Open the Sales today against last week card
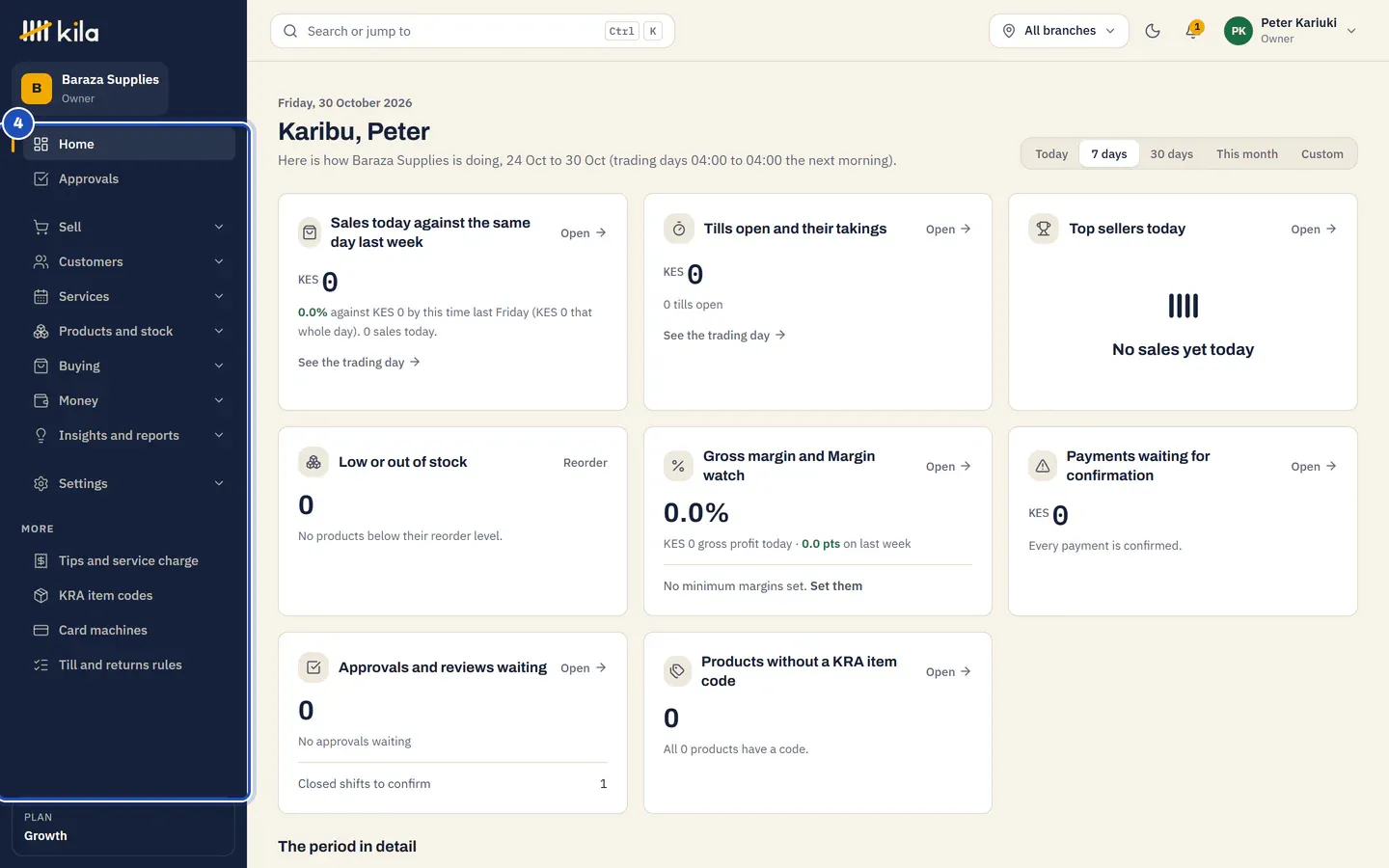Viewport: 1389px width, 868px height. coord(584,233)
